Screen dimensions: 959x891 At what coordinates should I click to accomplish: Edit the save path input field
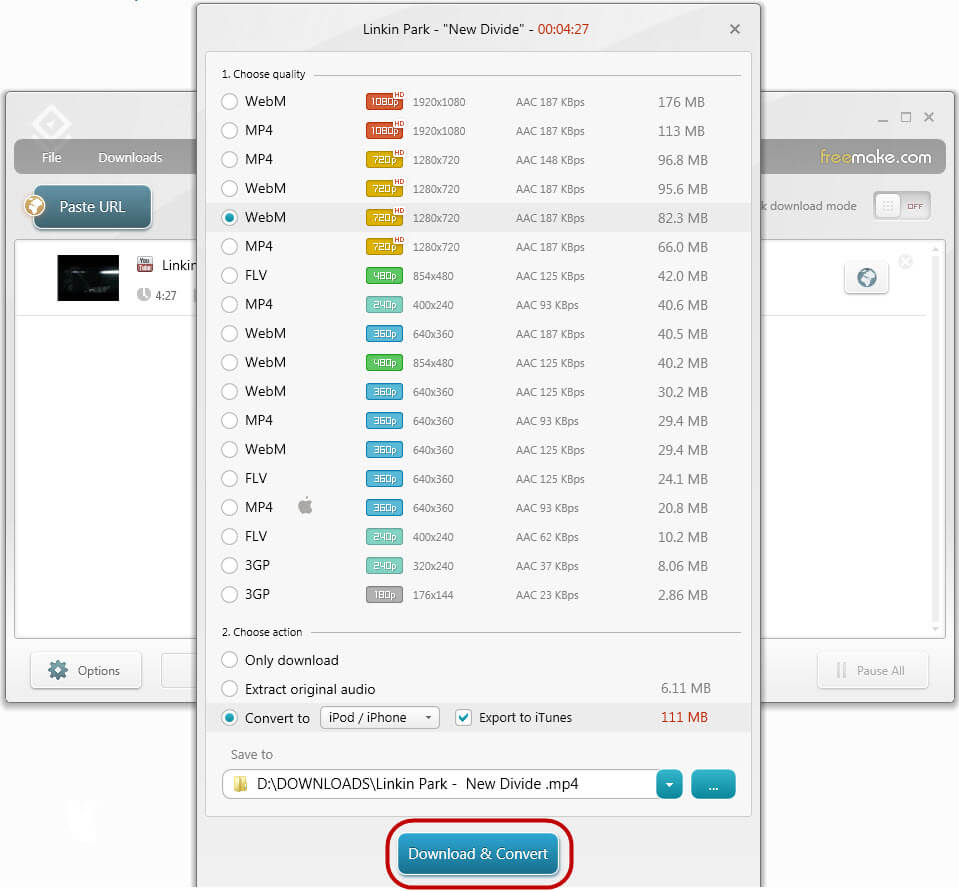pos(439,785)
